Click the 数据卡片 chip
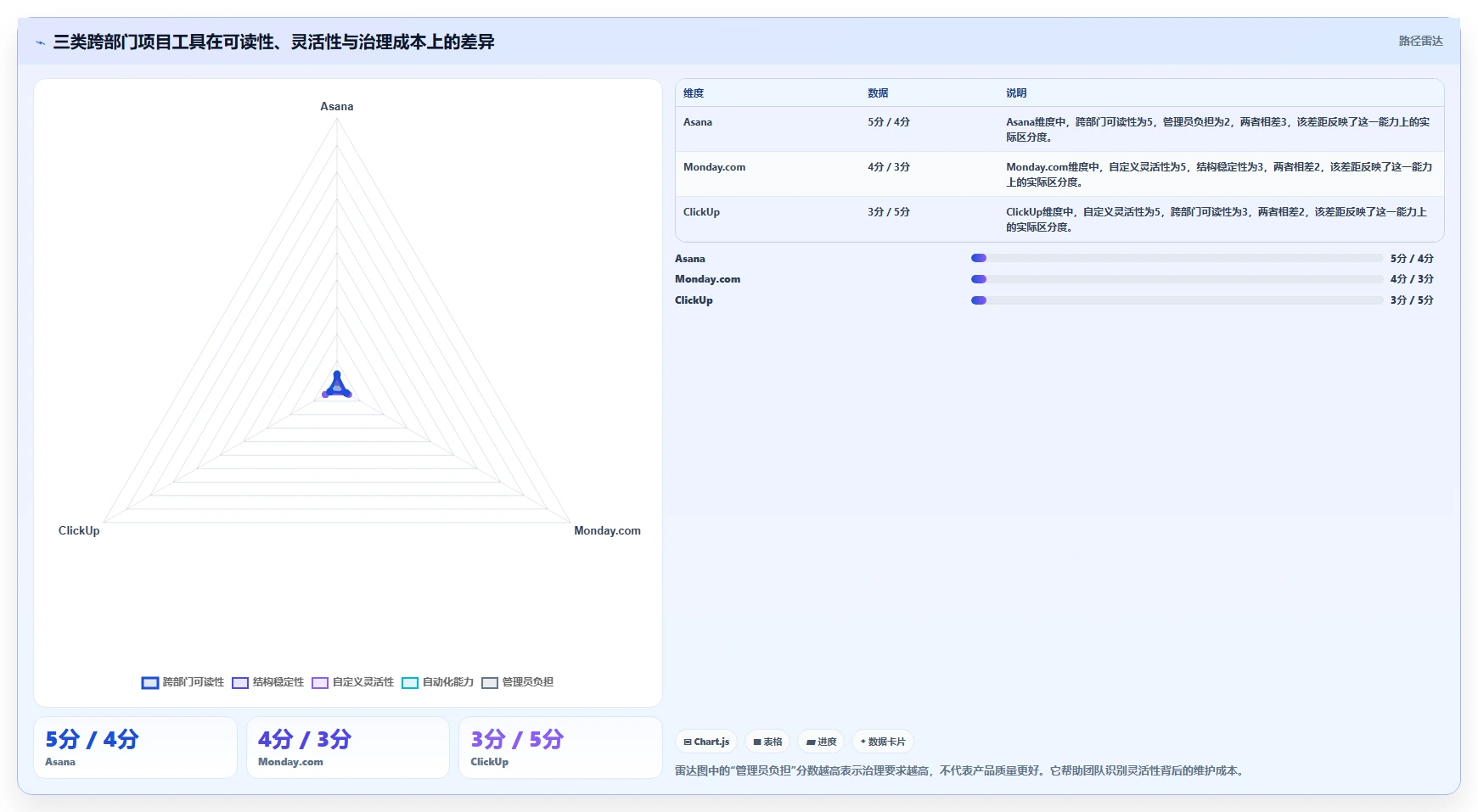Image resolution: width=1478 pixels, height=812 pixels. pos(883,742)
